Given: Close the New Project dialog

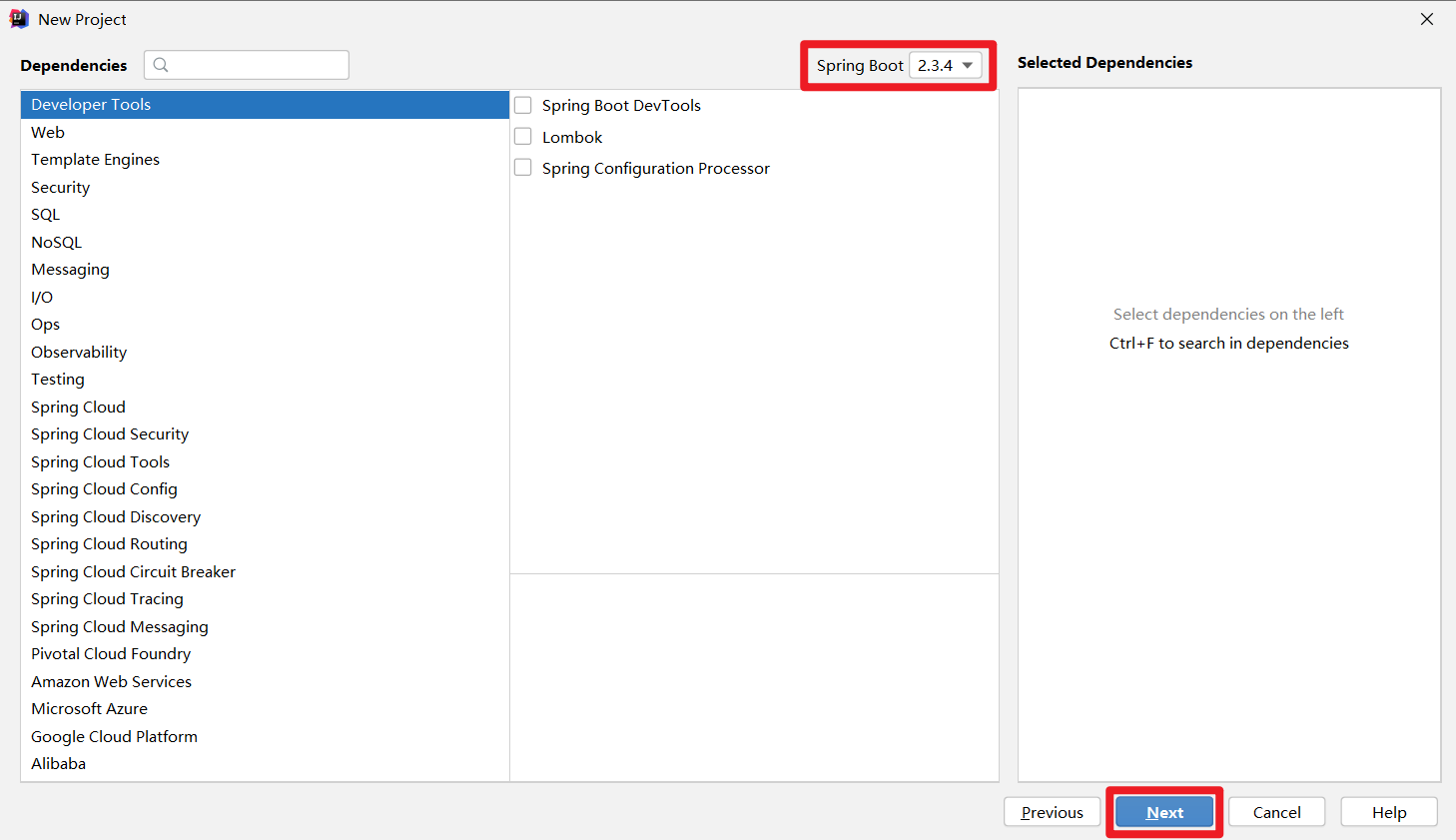Looking at the screenshot, I should (x=1427, y=19).
